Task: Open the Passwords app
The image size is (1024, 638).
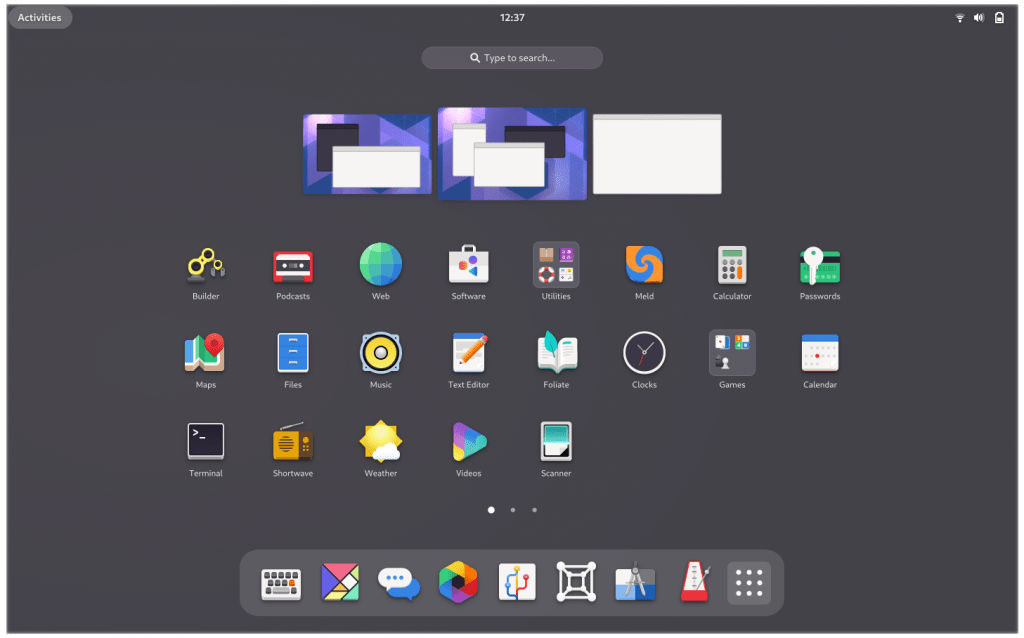Action: coord(820,265)
